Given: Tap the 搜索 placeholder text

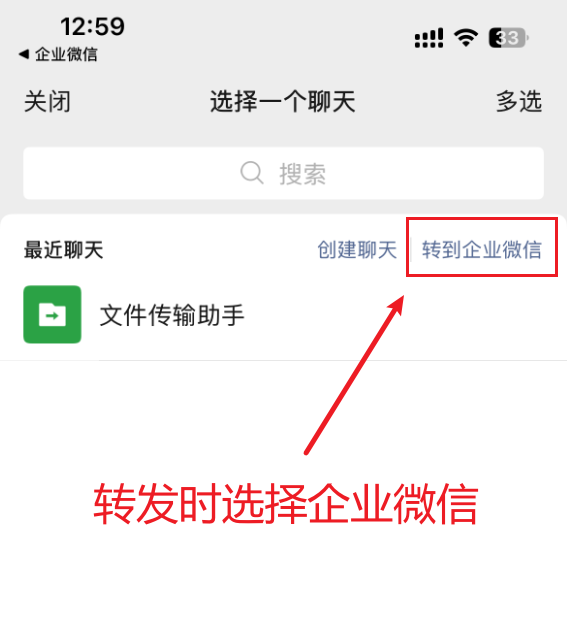Looking at the screenshot, I should [303, 174].
